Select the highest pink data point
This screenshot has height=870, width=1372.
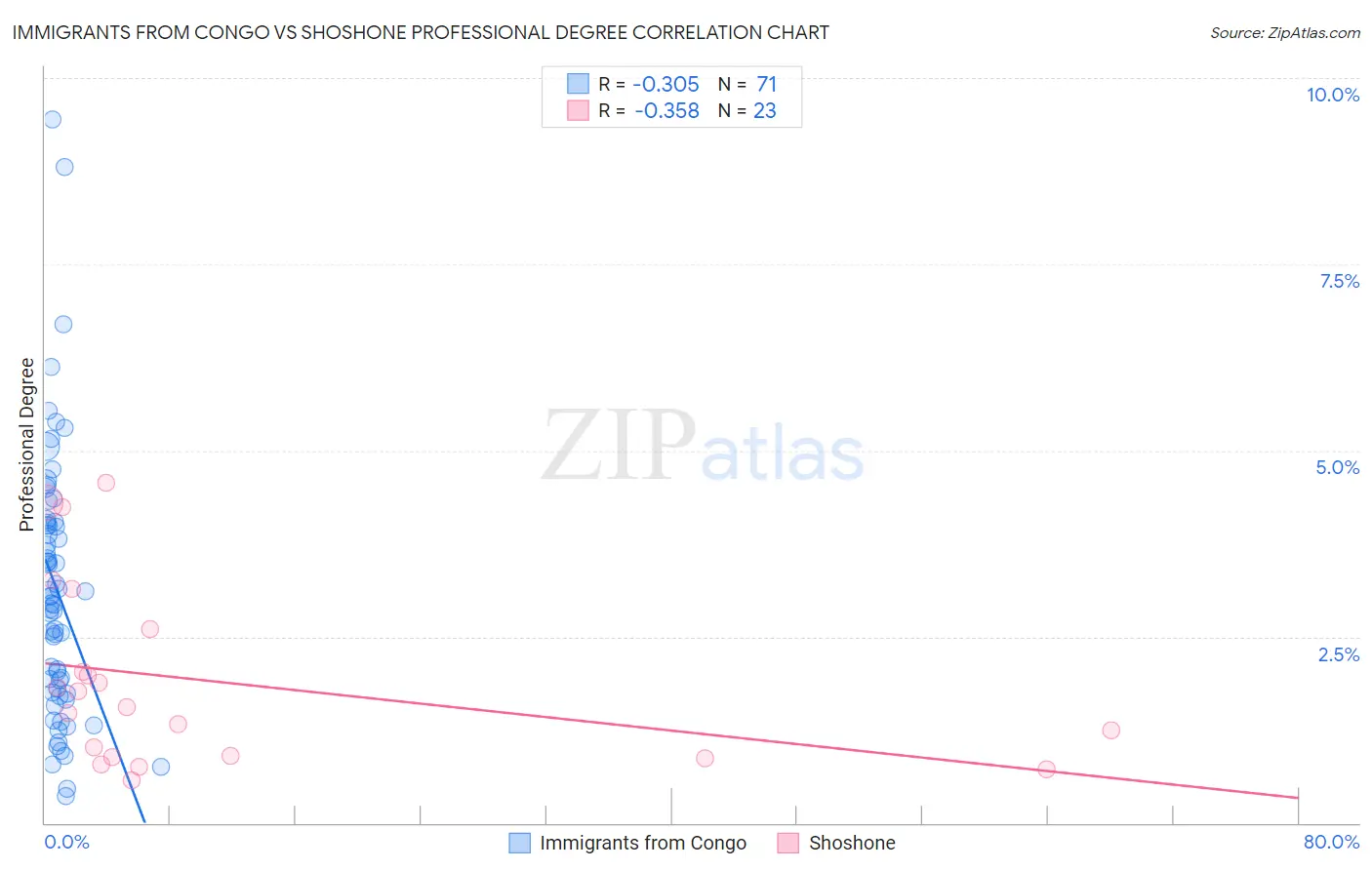tap(106, 483)
